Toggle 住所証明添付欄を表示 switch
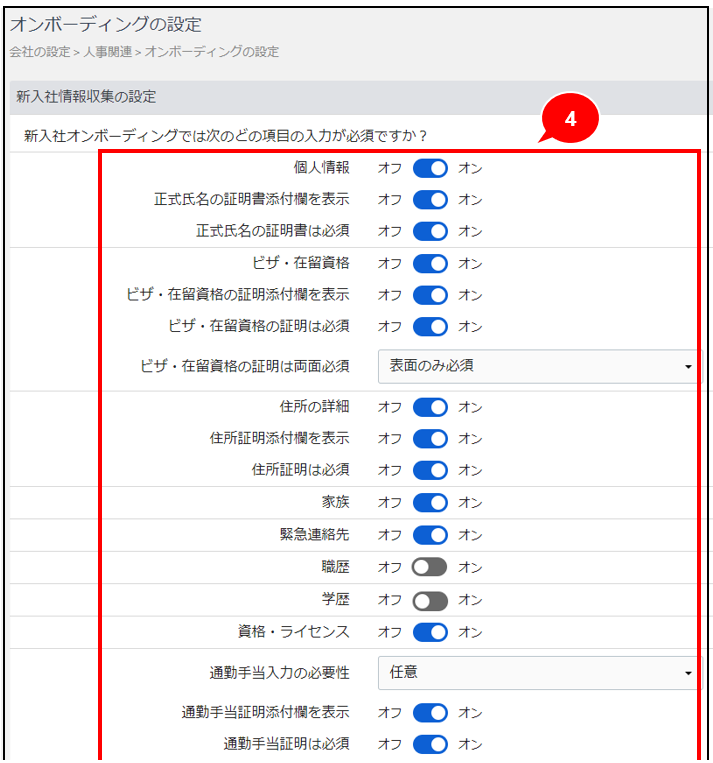The width and height of the screenshot is (713, 763). click(430, 438)
